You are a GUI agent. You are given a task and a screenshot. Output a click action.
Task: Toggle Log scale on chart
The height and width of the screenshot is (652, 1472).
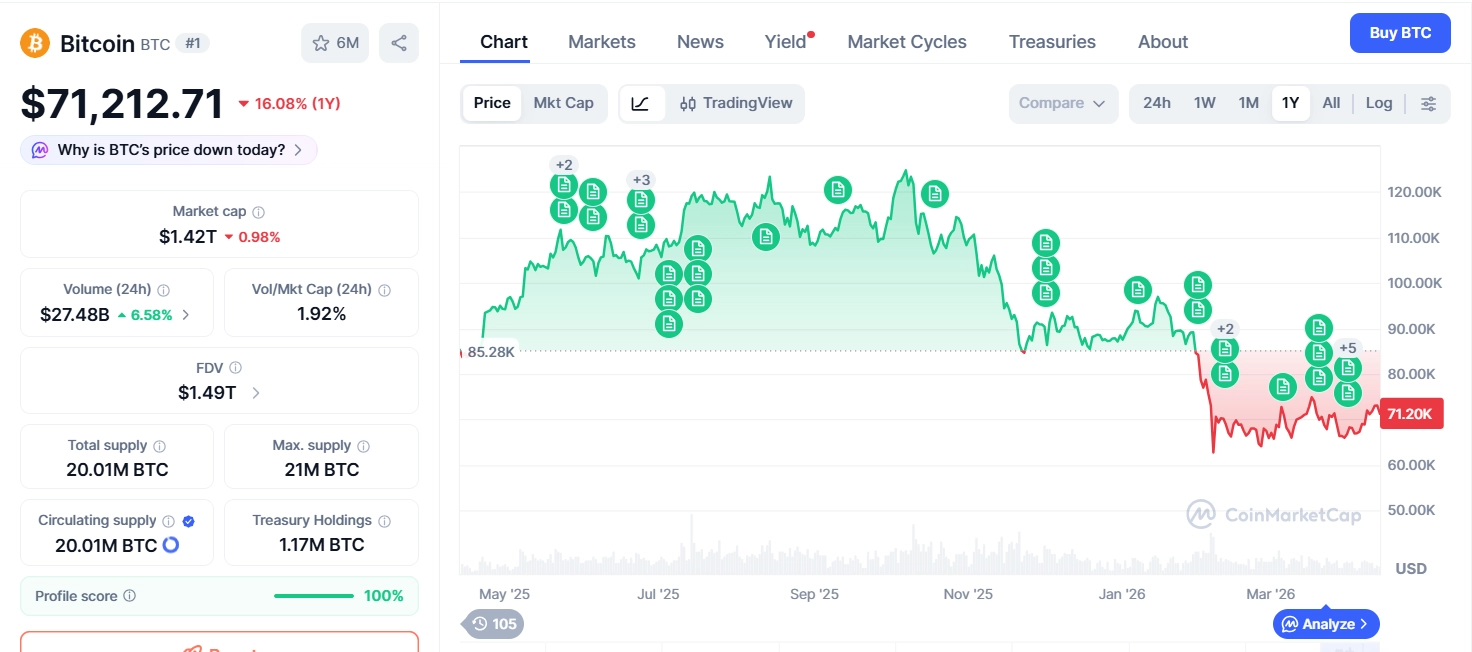click(1379, 103)
